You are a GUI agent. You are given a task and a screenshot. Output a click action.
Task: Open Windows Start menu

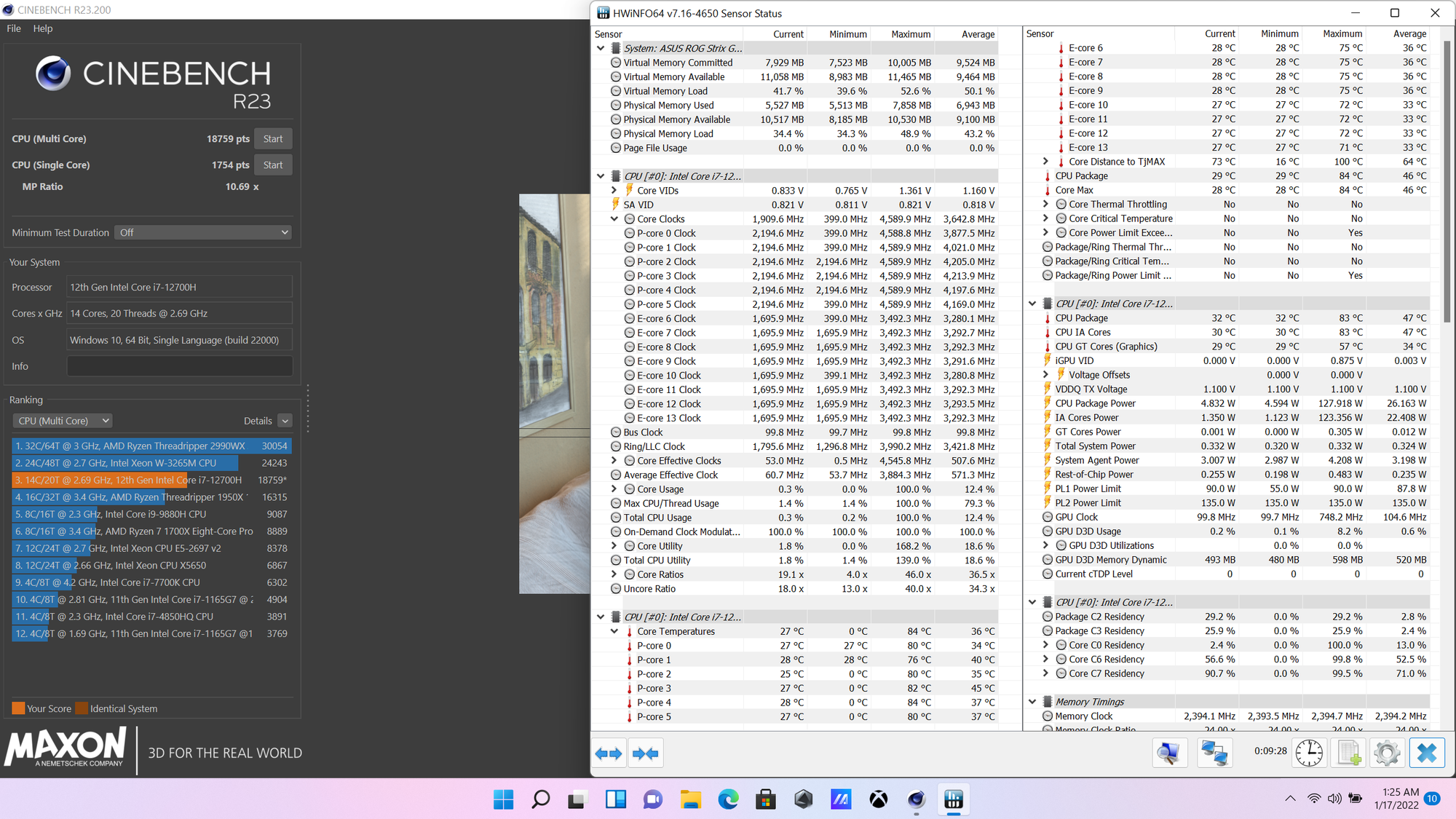point(503,799)
